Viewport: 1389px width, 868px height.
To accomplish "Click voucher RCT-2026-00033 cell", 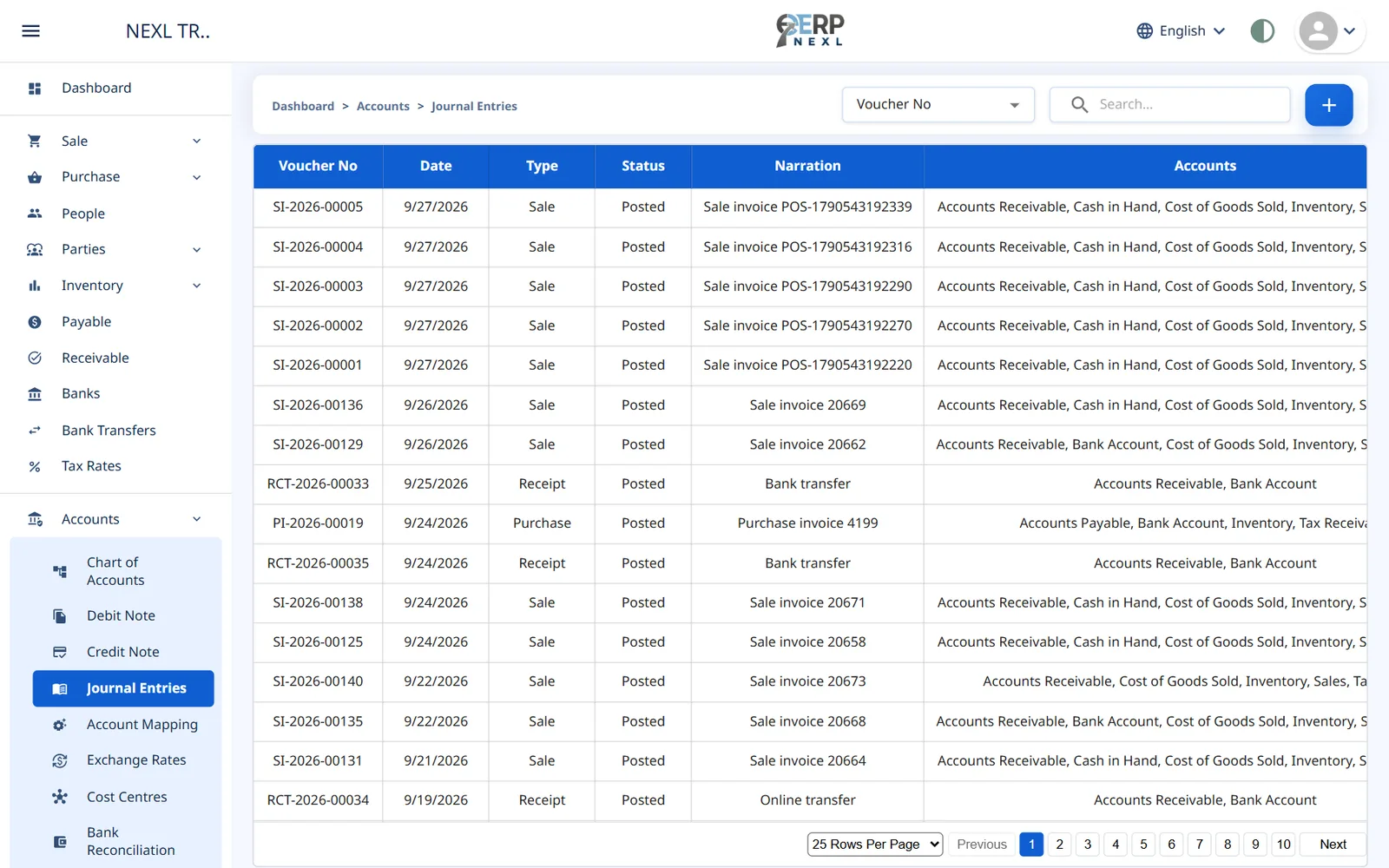I will pos(318,483).
